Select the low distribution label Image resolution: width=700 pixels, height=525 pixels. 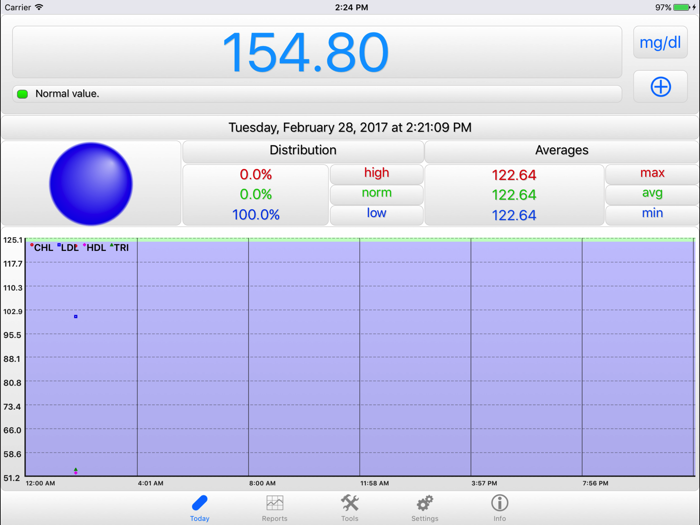tap(376, 214)
